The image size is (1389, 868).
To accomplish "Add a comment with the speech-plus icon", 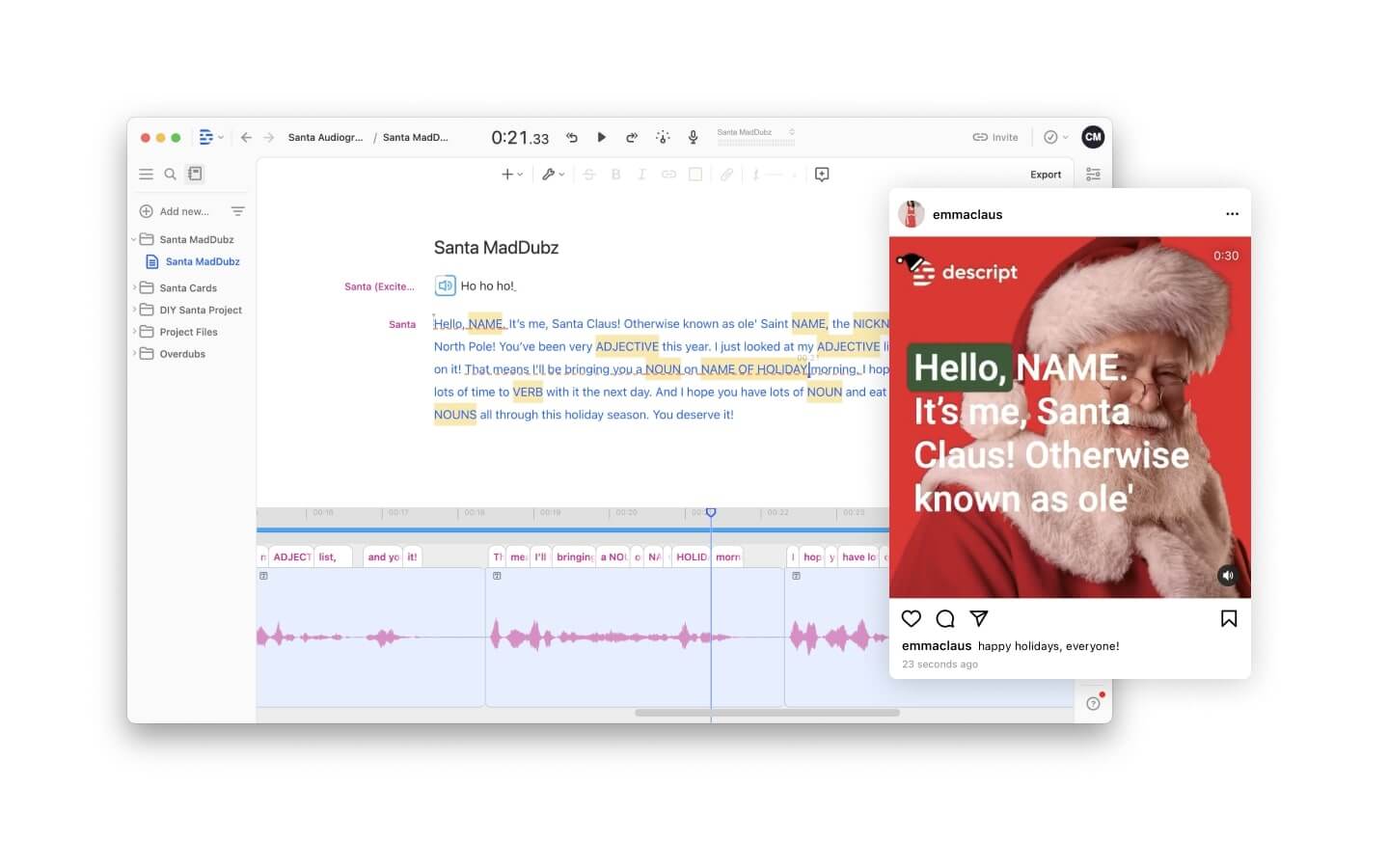I will point(822,175).
